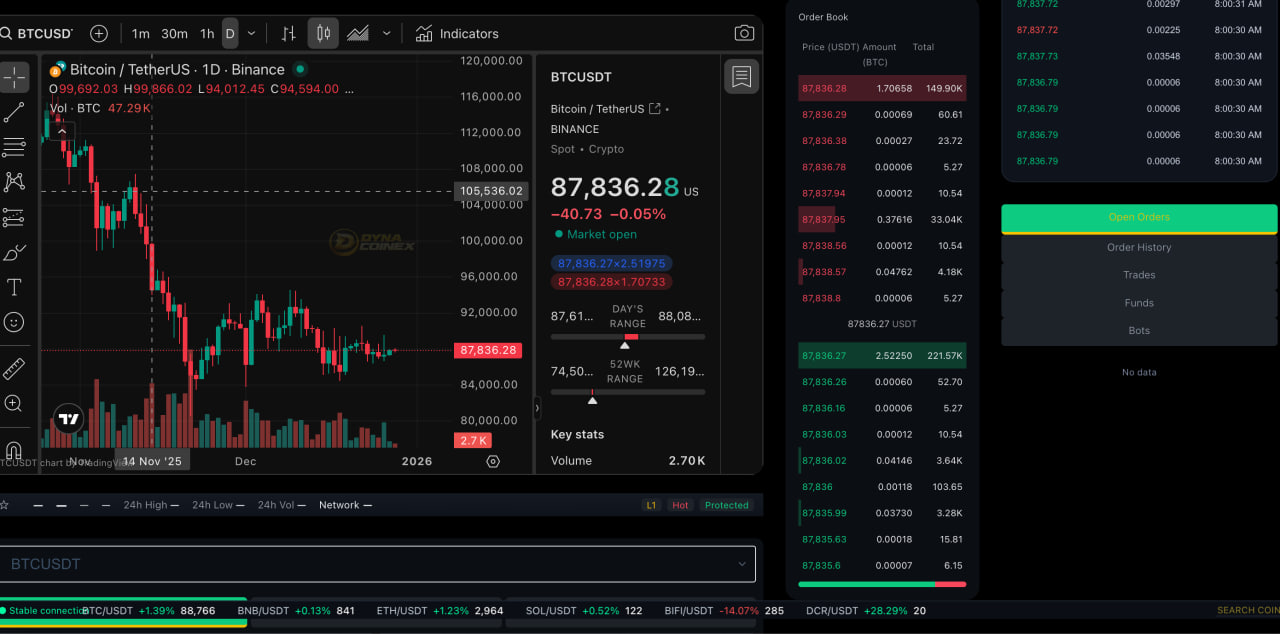Click the add symbol plus icon
Image resolution: width=1280 pixels, height=634 pixels.
[x=99, y=33]
